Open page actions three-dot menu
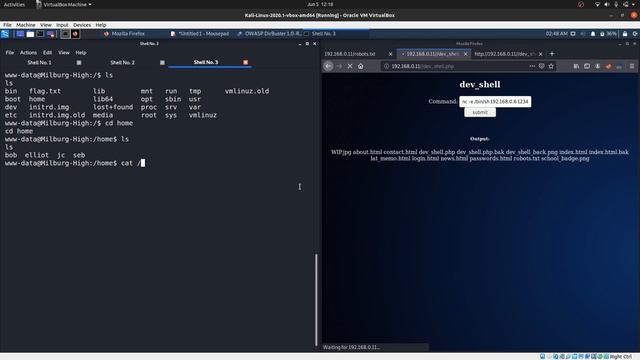This screenshot has width=640, height=360. (532, 66)
